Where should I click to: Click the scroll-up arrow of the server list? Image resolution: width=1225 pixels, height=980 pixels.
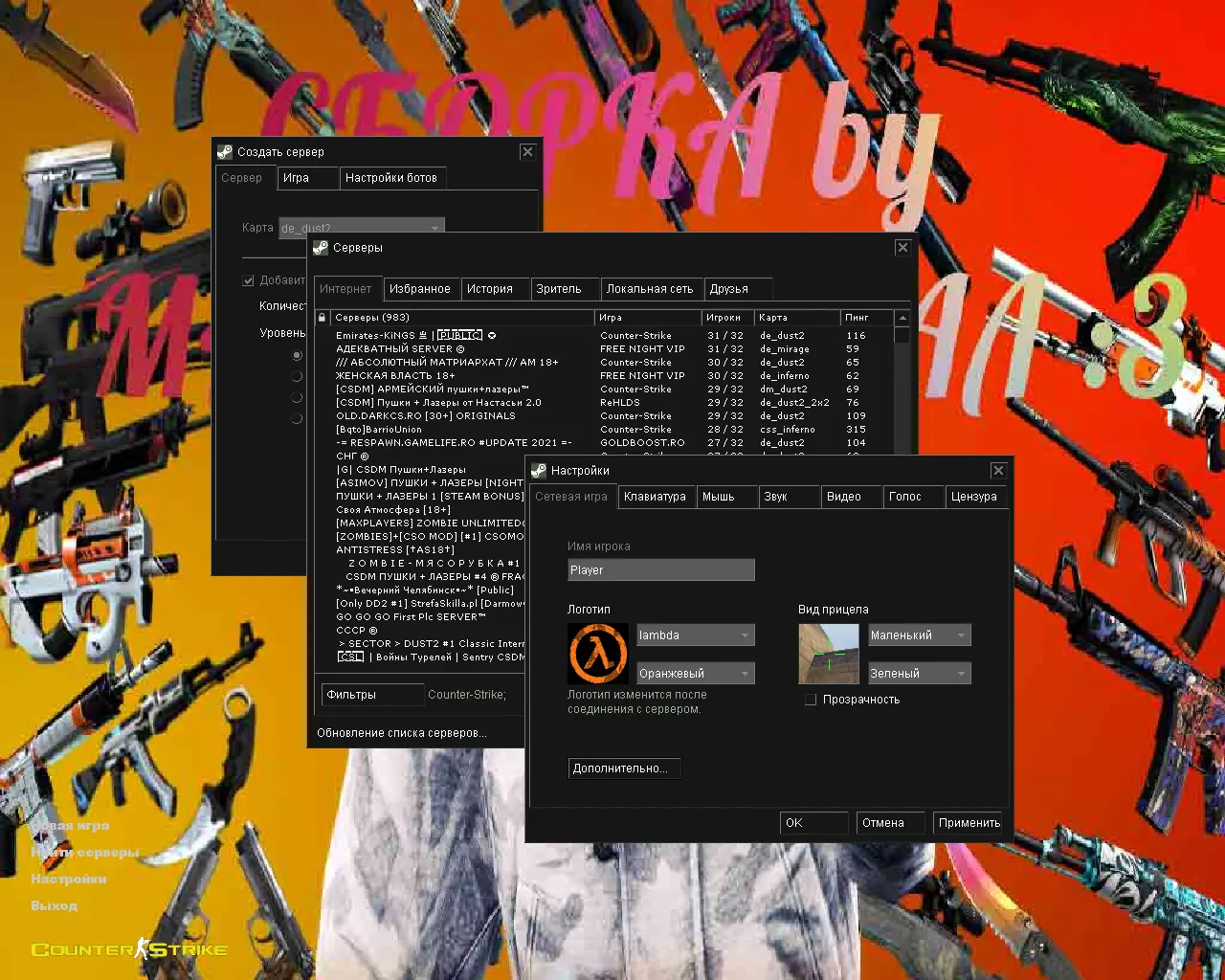tap(902, 318)
